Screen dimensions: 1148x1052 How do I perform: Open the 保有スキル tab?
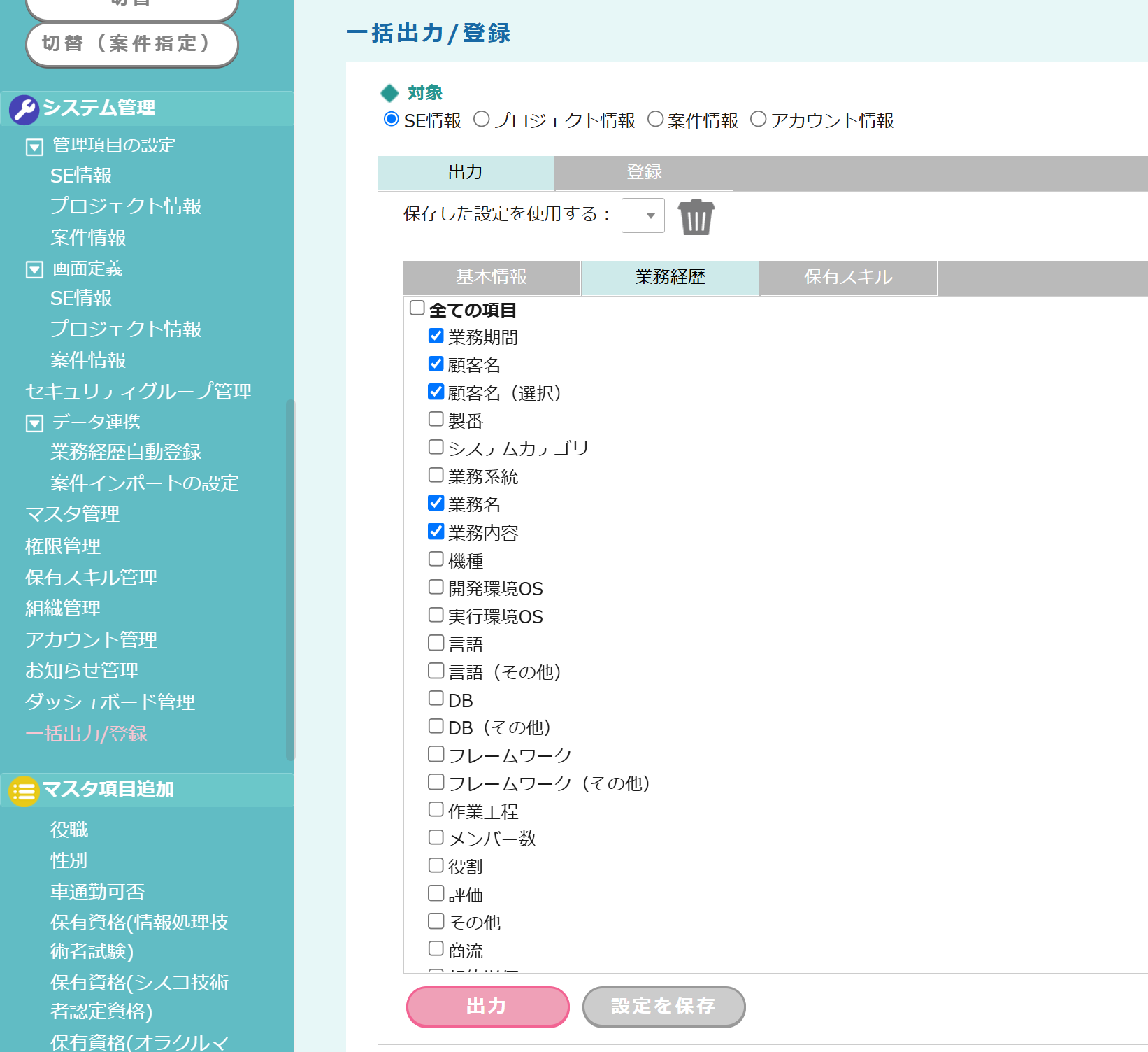coord(847,278)
